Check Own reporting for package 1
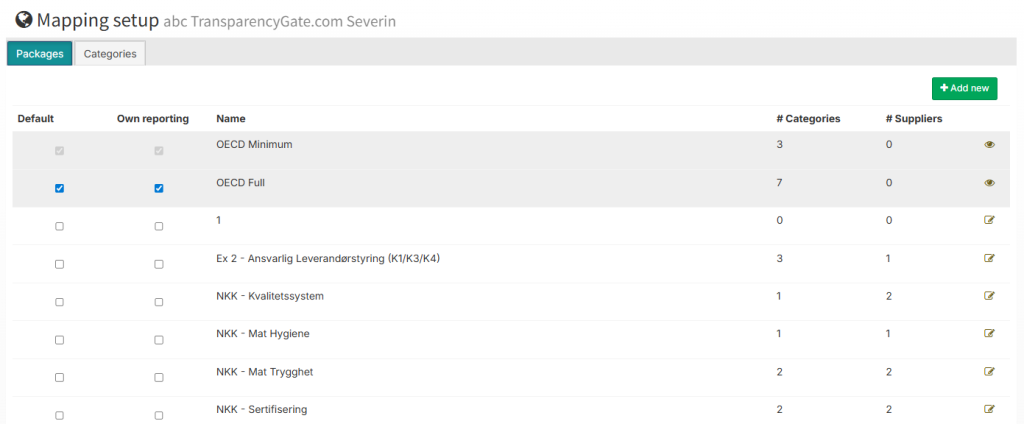This screenshot has height=424, width=1024. tap(159, 227)
